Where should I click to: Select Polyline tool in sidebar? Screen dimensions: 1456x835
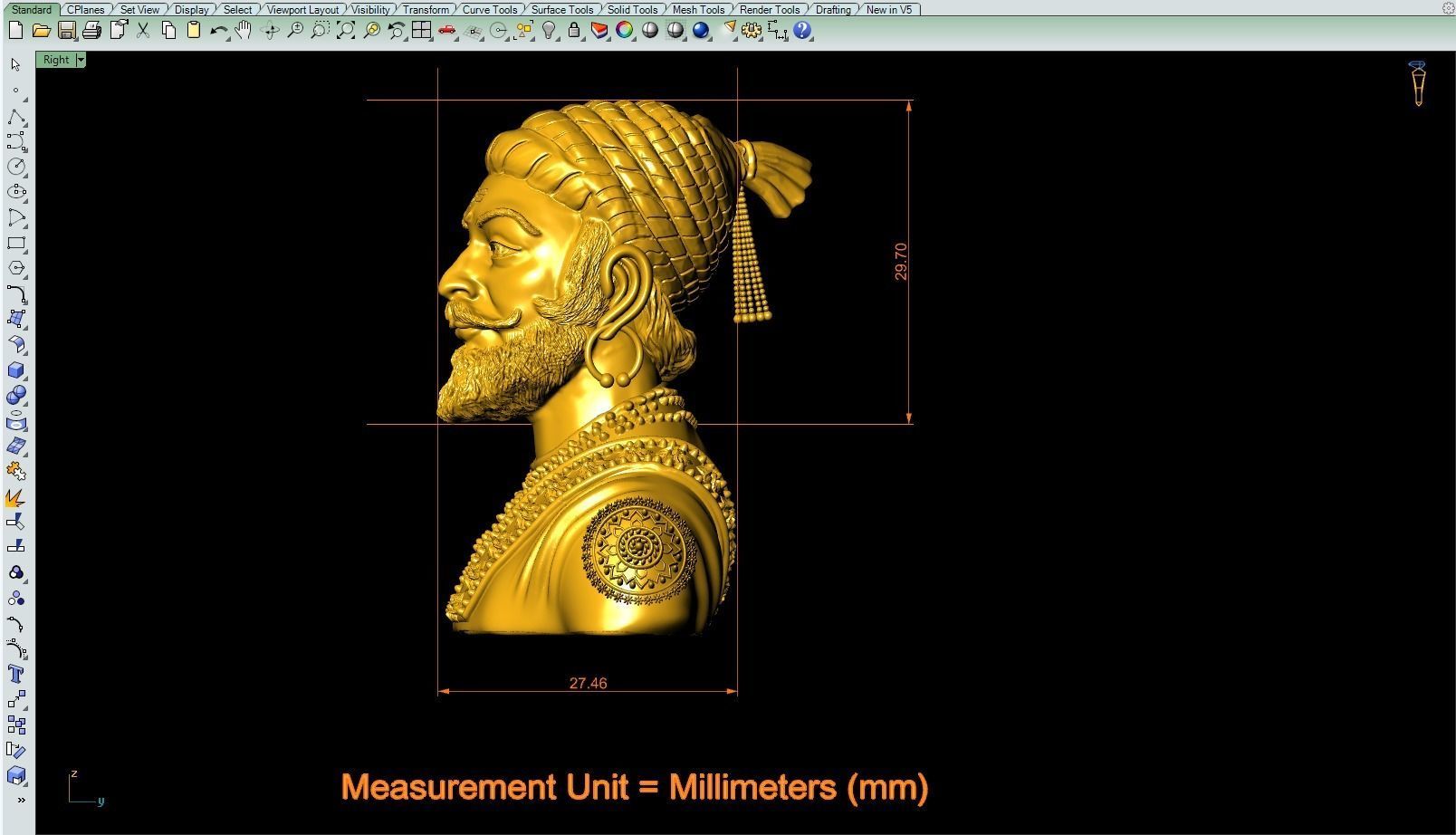point(16,117)
